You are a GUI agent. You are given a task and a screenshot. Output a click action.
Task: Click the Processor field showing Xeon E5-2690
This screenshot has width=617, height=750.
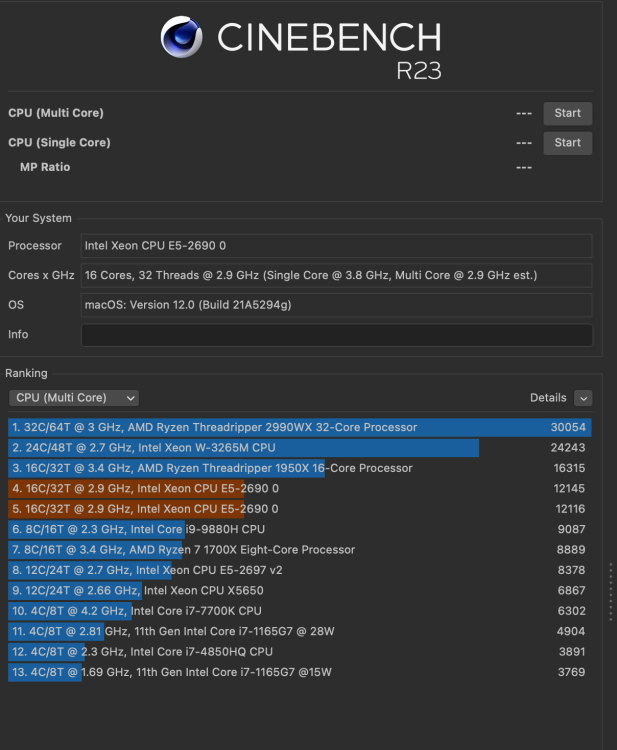click(337, 246)
